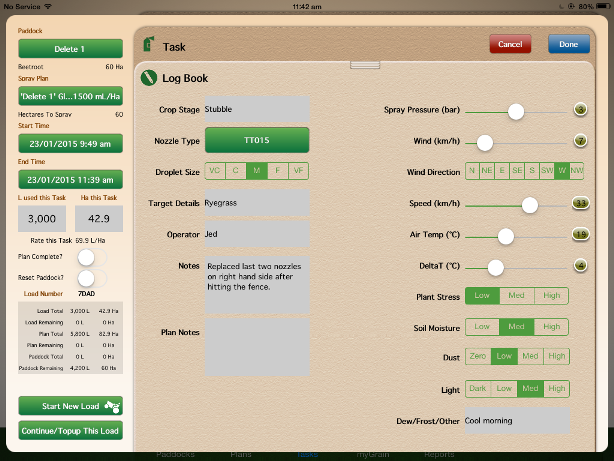Tap the Spray Pressure value badge
Screen dimensions: 614x461
point(580,111)
